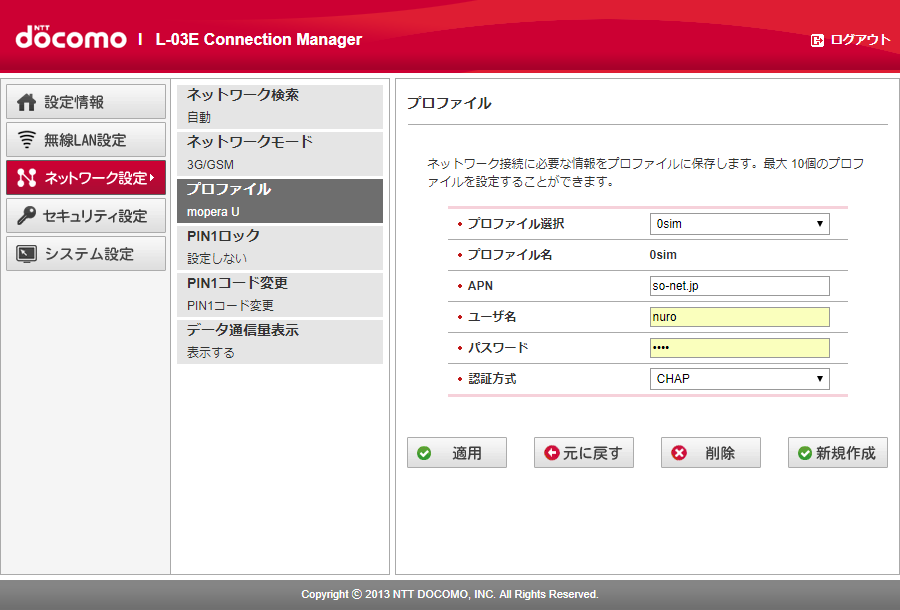The image size is (900, 610).
Task: Click inside the APN input field
Action: [739, 285]
